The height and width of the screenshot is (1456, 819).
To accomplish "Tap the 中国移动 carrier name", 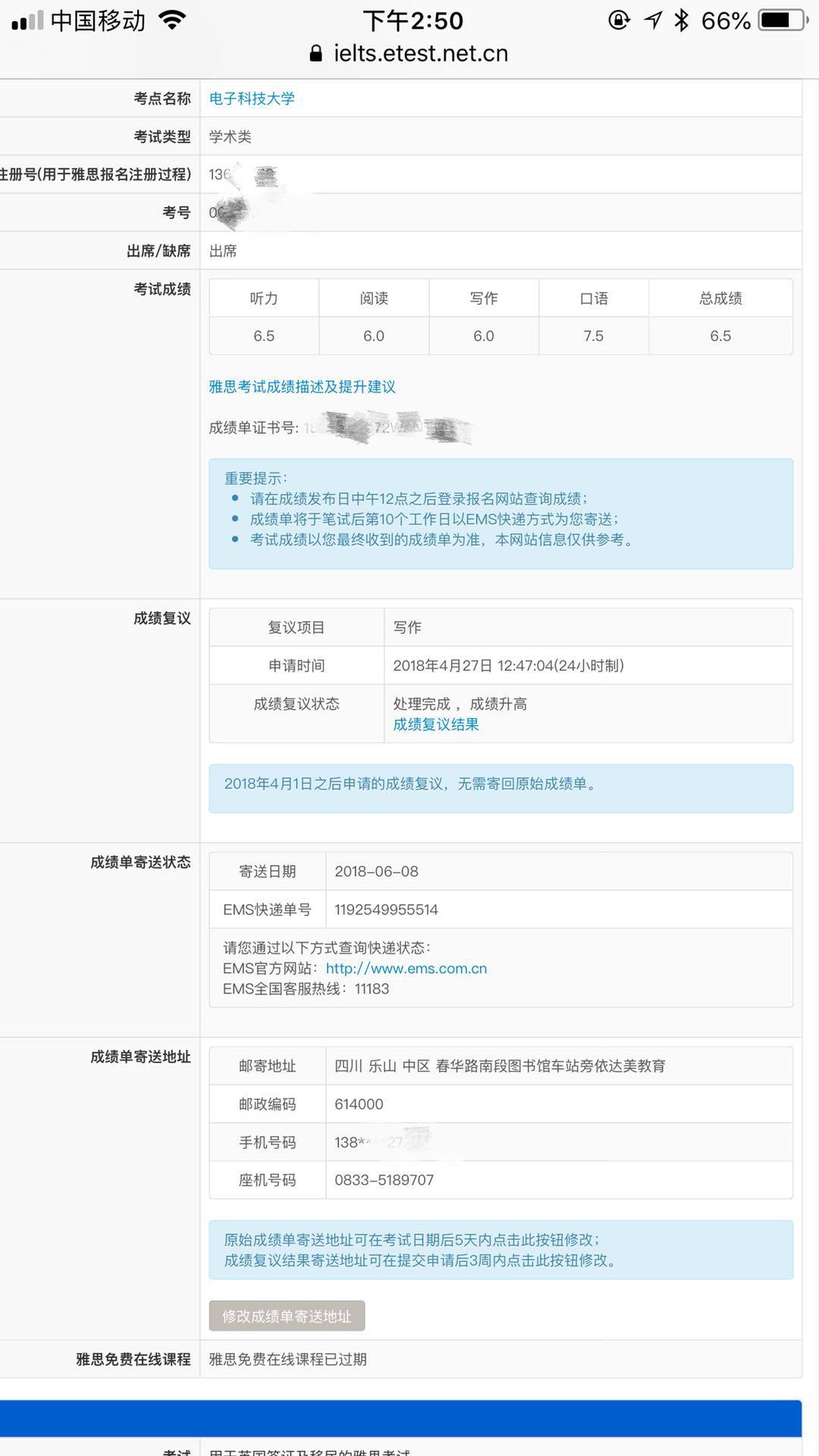I will pyautogui.click(x=99, y=20).
